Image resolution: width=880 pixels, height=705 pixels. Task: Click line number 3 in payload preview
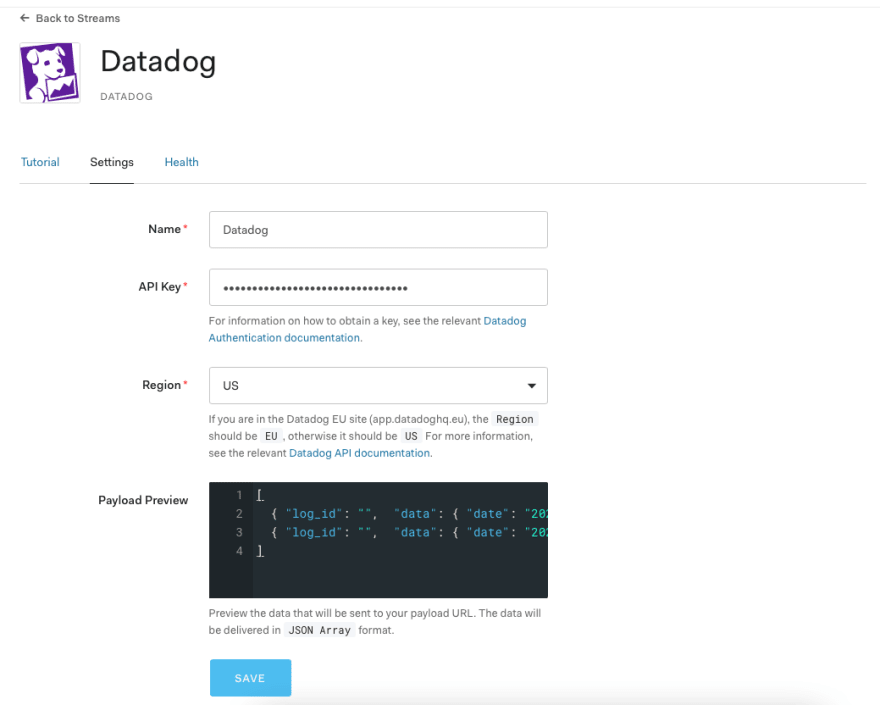239,532
